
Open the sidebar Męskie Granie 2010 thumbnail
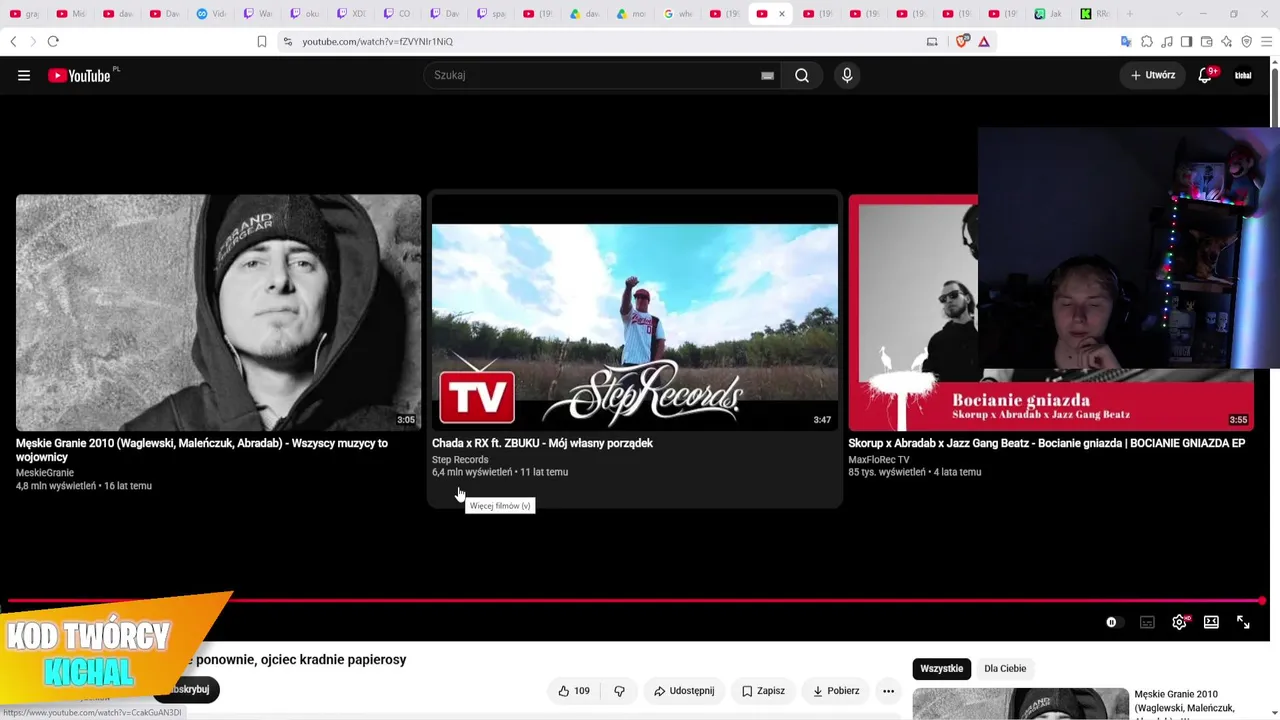[1021, 704]
